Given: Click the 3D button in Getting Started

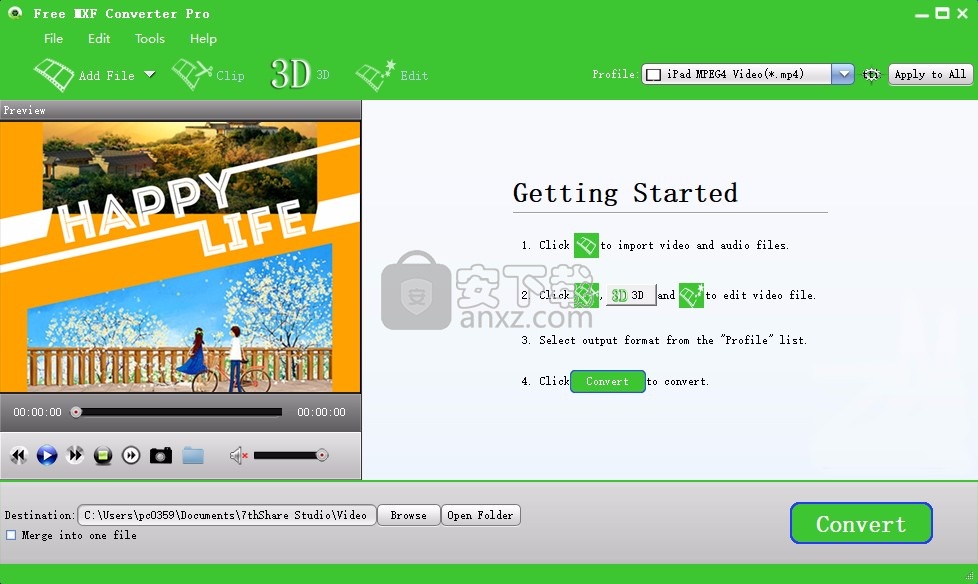Looking at the screenshot, I should coord(631,295).
